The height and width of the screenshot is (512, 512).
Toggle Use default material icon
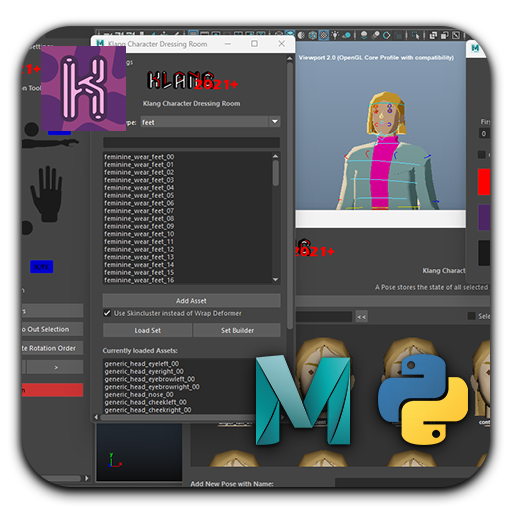[x=301, y=35]
